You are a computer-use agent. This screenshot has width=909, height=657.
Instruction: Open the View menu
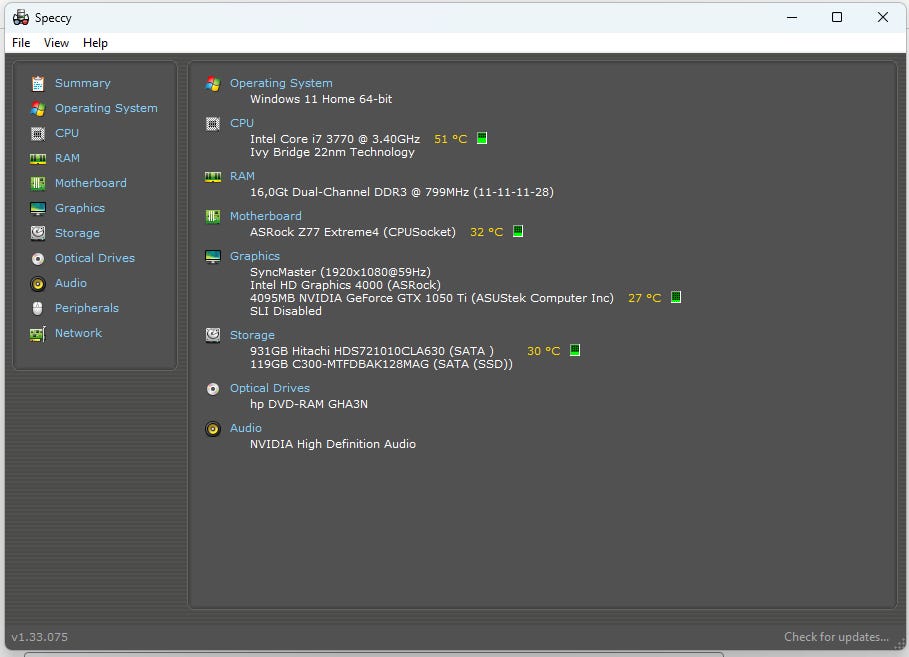[56, 43]
